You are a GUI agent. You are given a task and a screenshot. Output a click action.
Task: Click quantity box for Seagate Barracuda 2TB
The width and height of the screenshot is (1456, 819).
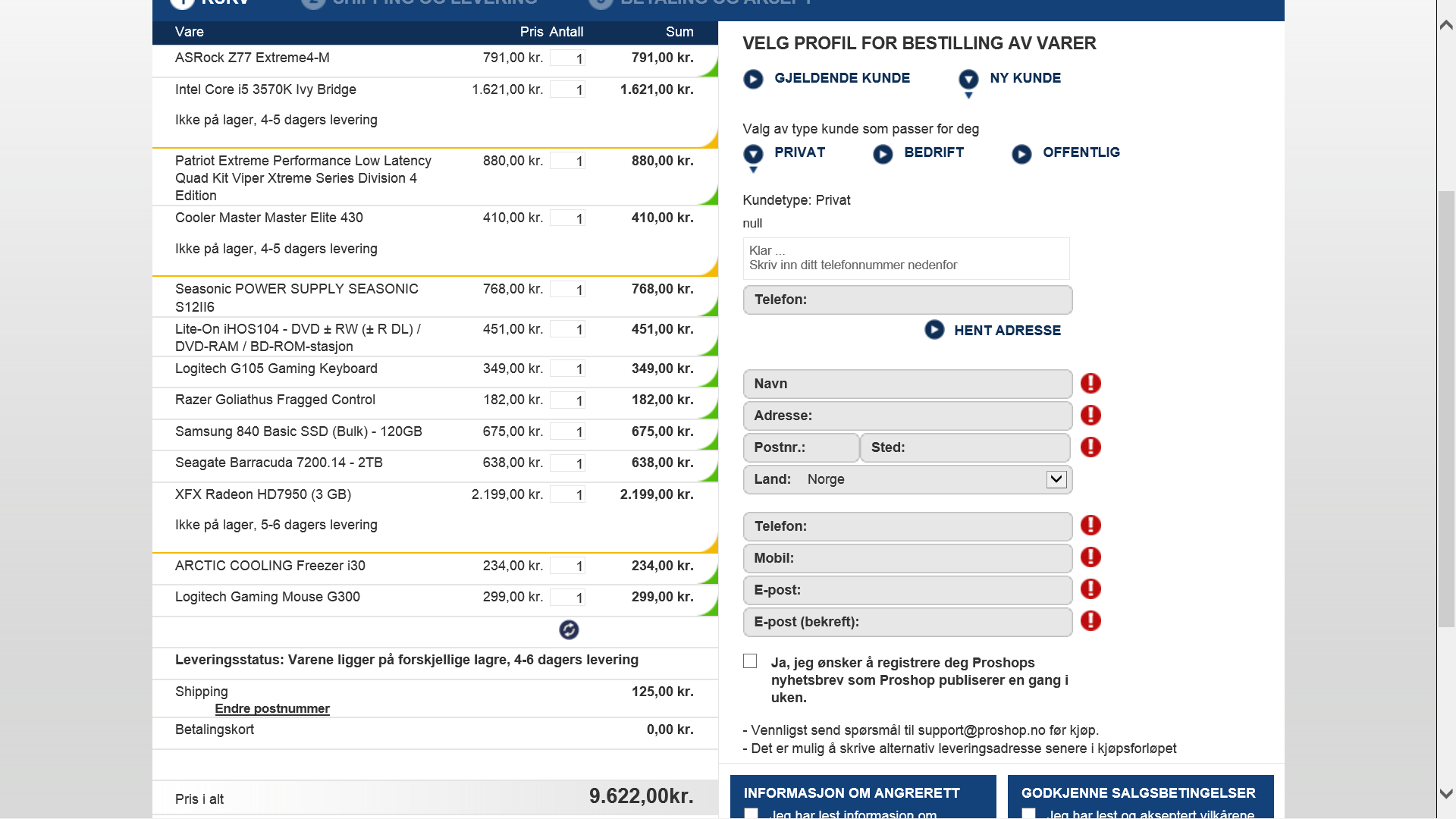click(567, 463)
